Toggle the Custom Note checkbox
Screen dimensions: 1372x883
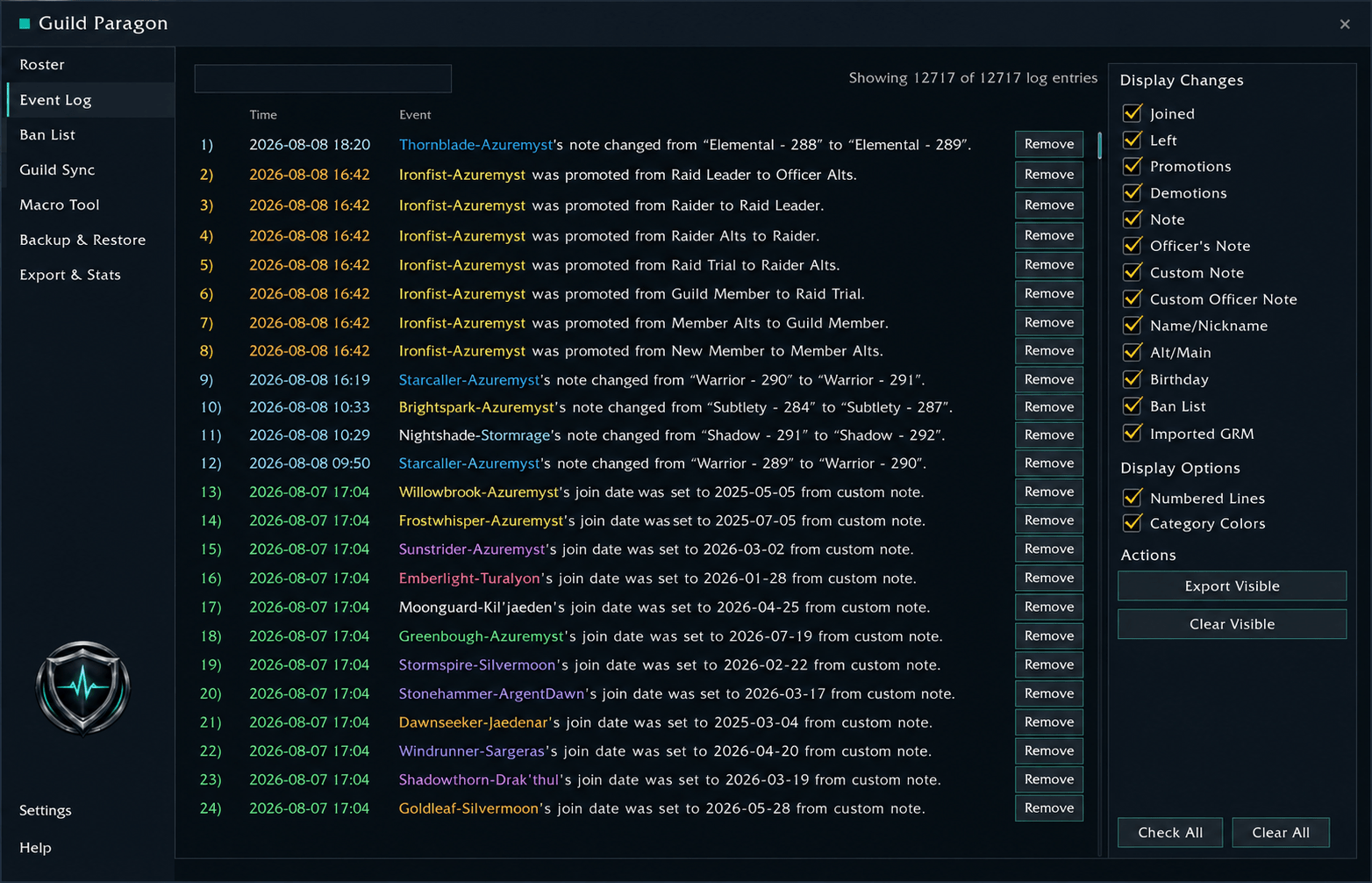(x=1133, y=272)
